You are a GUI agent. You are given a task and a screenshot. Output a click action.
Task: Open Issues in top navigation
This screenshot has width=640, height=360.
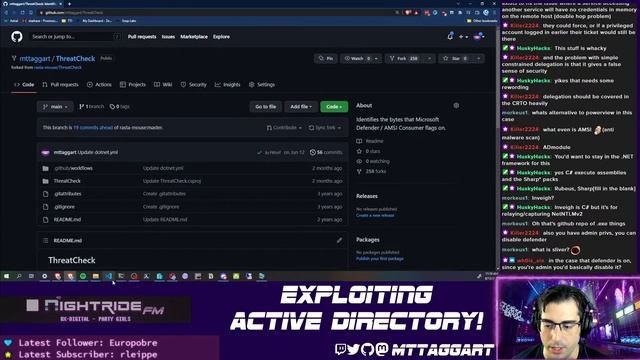[168, 37]
